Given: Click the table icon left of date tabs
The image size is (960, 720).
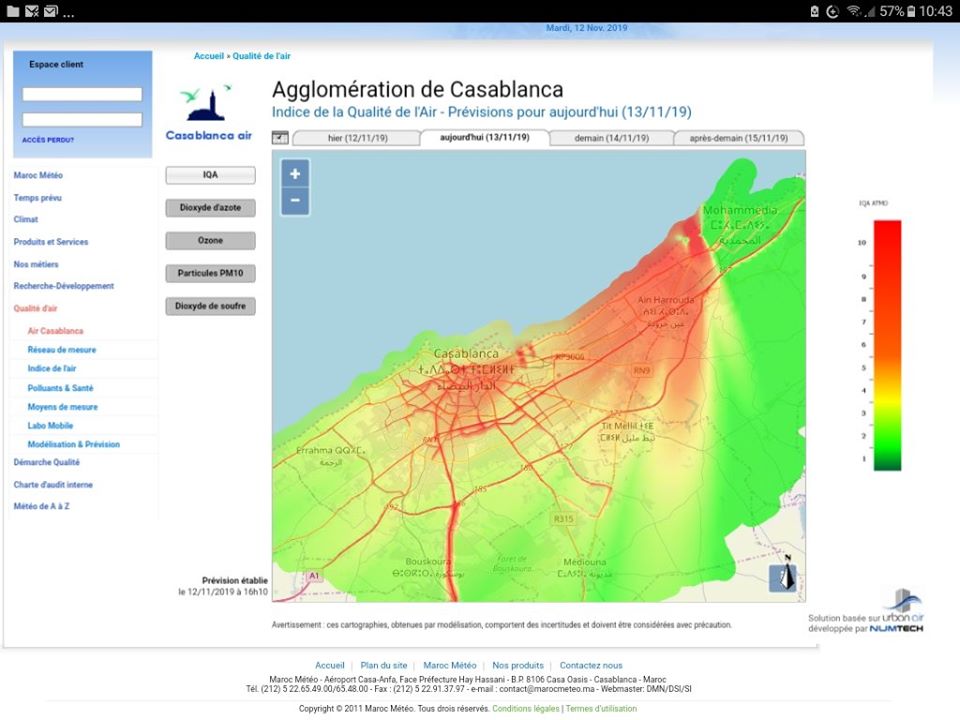Looking at the screenshot, I should [x=280, y=138].
